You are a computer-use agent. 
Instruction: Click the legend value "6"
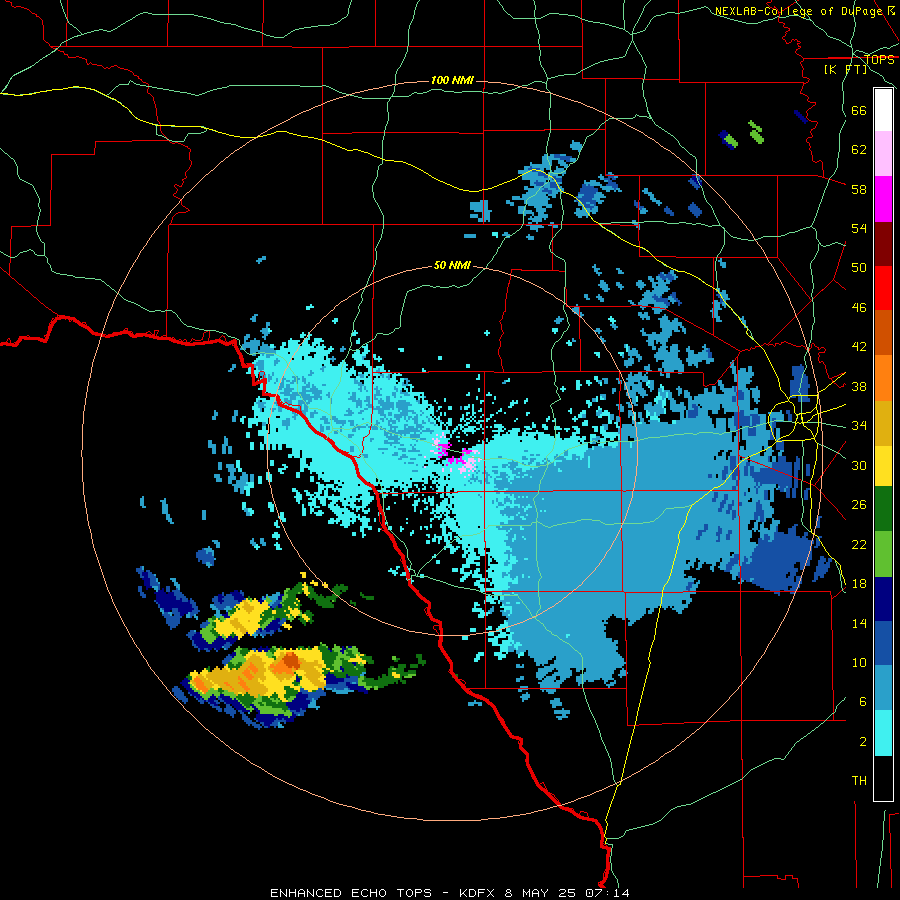click(x=863, y=702)
